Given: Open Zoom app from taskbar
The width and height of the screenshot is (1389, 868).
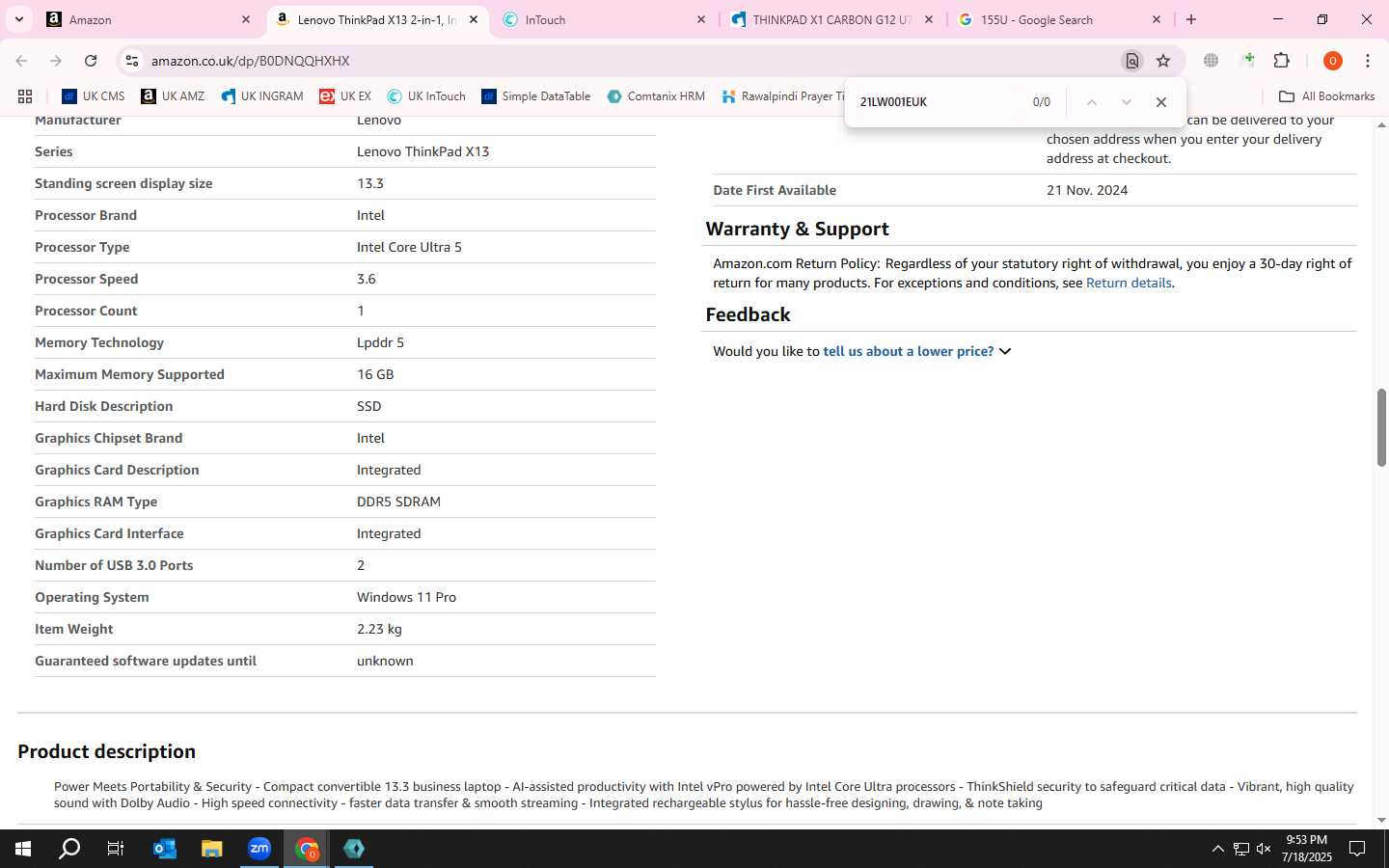Looking at the screenshot, I should coord(259,849).
